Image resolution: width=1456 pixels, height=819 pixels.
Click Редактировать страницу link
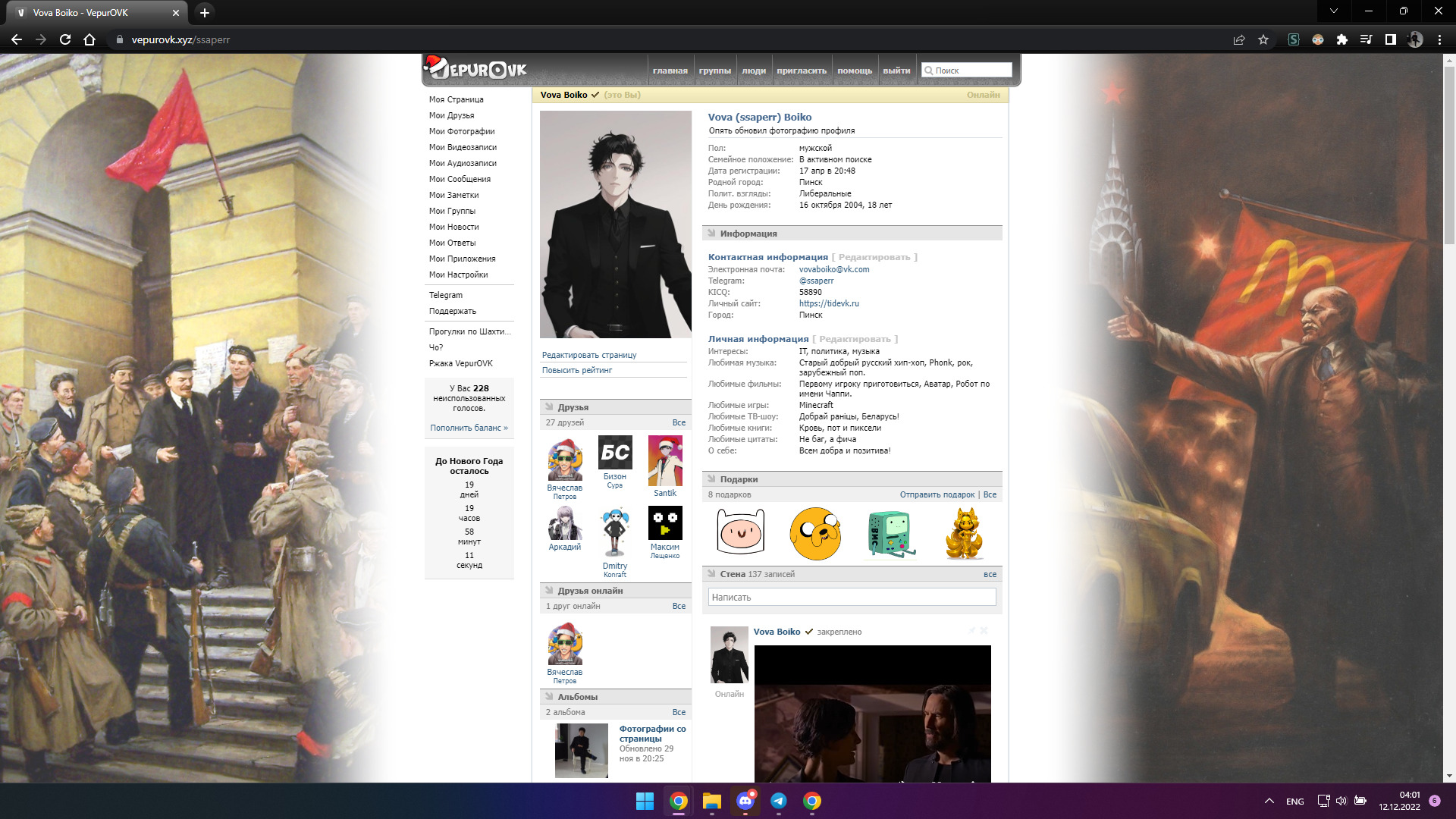(x=589, y=355)
